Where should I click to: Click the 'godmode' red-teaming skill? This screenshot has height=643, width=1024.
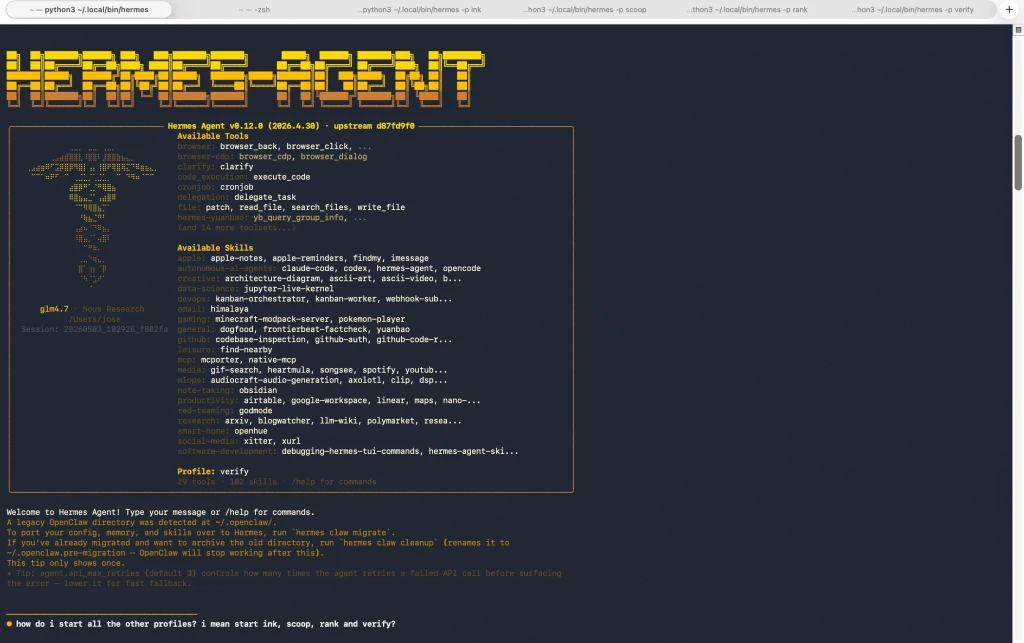pos(255,411)
